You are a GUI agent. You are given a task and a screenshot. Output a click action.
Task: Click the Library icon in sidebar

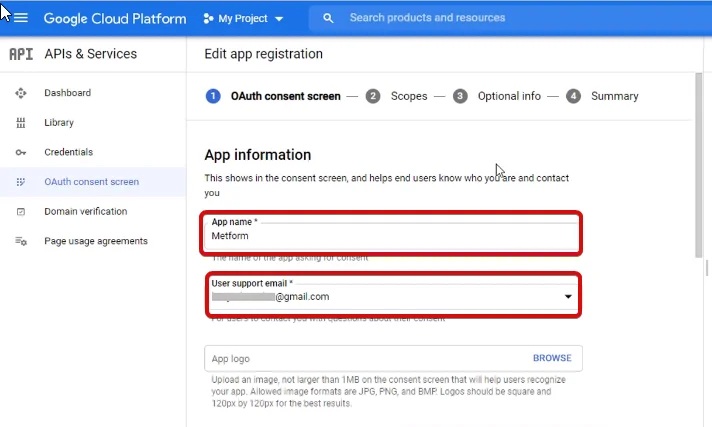(21, 123)
